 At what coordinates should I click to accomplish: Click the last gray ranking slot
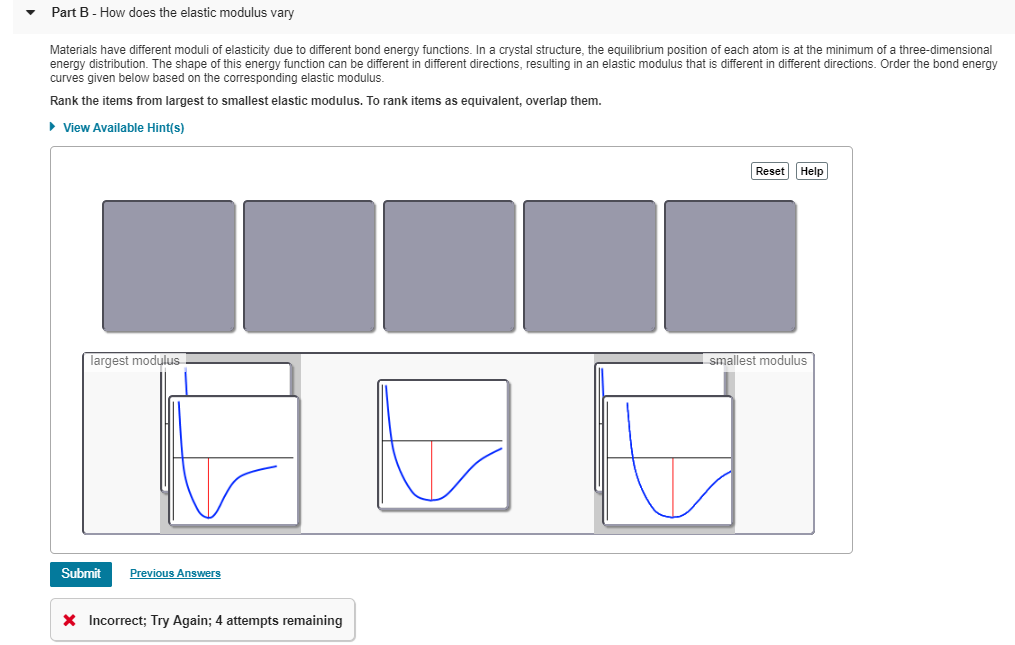(729, 265)
